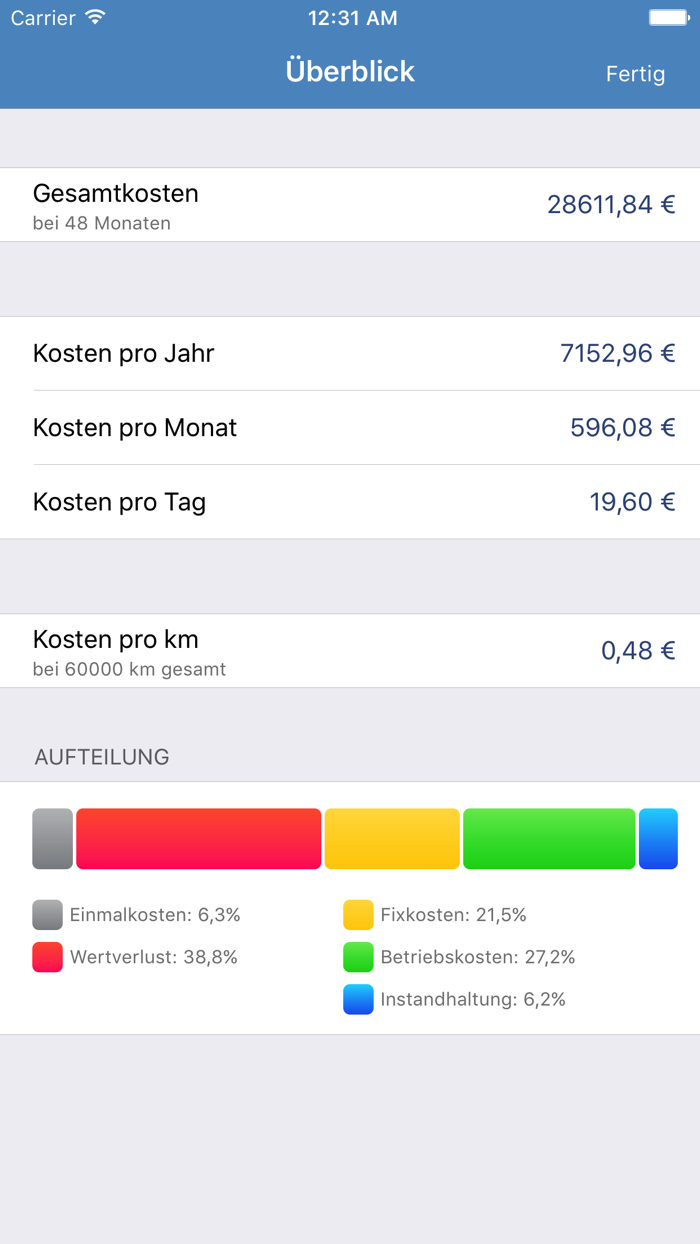
Task: Select the gray Einmalkosten legend square
Action: [46, 914]
